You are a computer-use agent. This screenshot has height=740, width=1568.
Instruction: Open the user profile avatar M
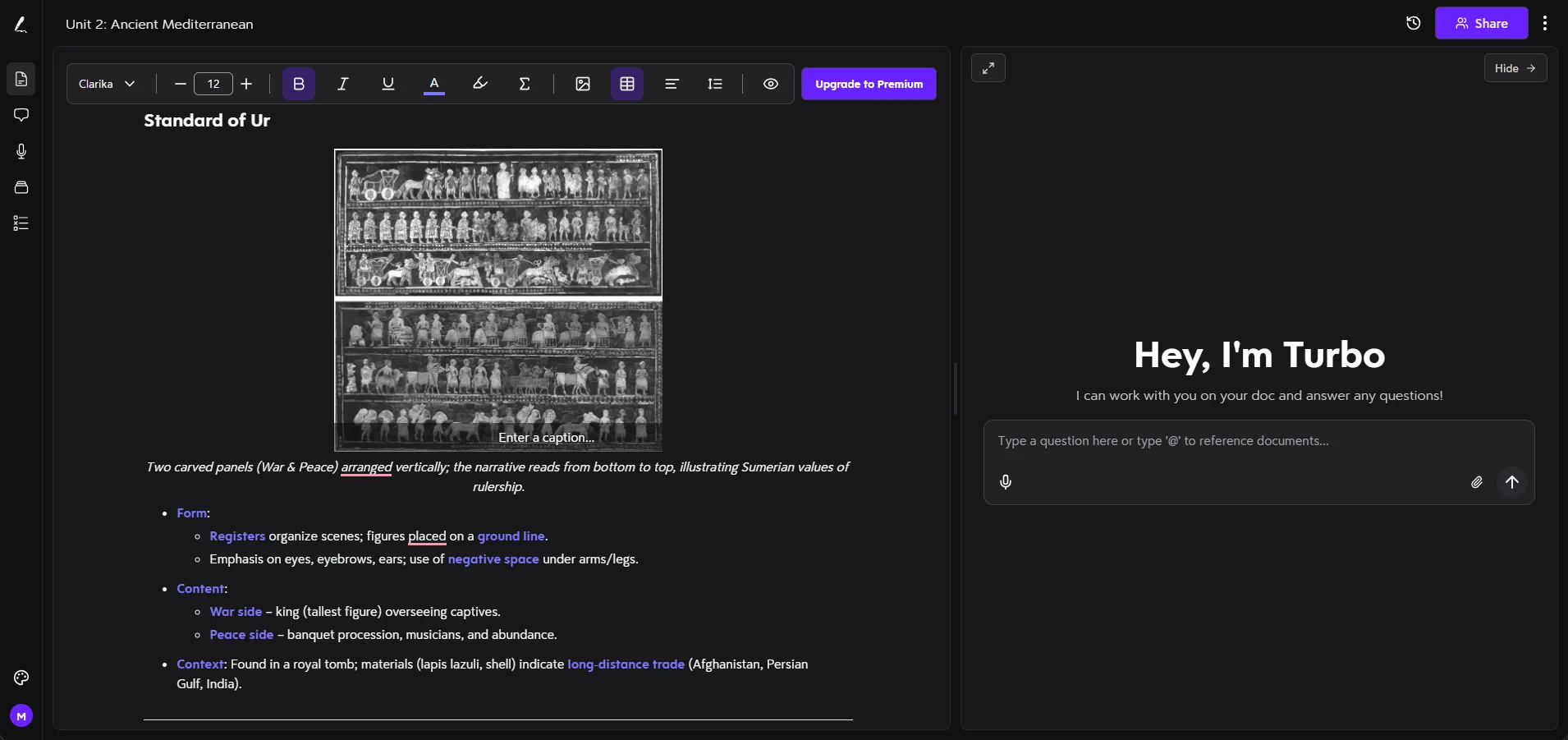pyautogui.click(x=21, y=716)
